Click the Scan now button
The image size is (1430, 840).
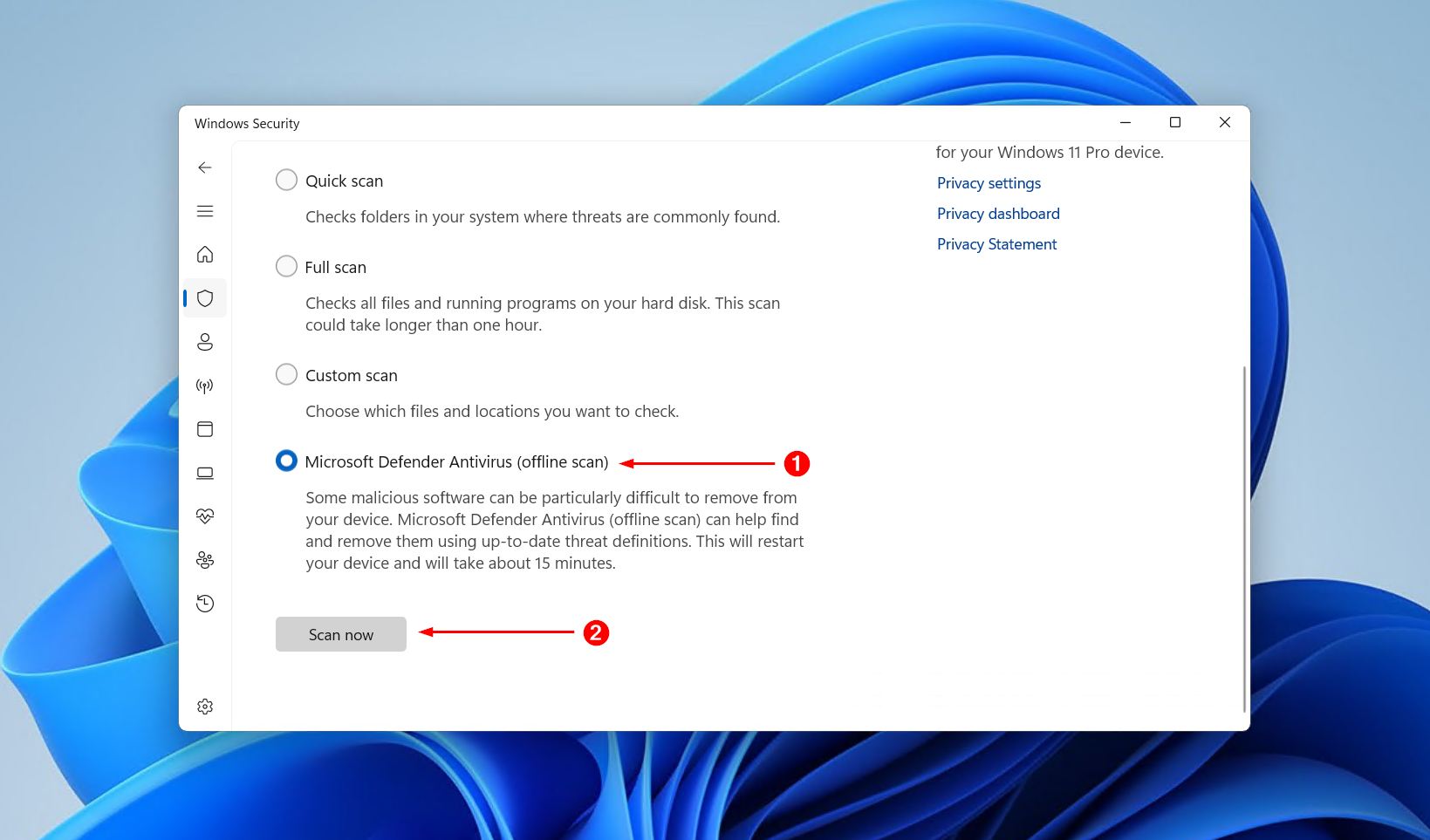point(341,634)
